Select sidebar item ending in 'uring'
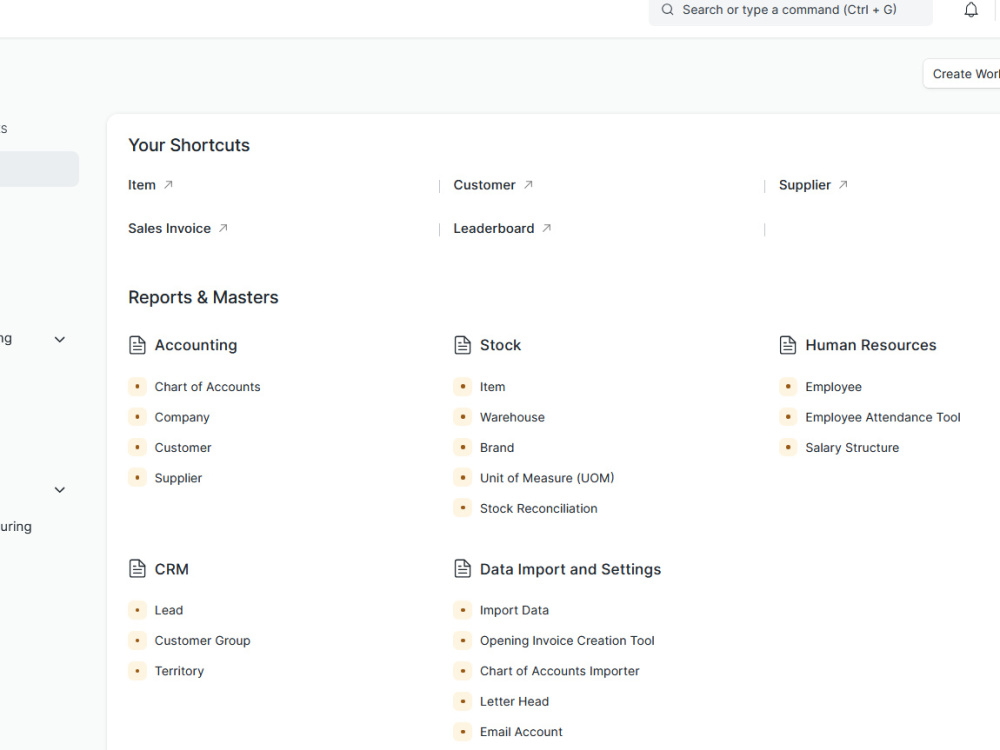The height and width of the screenshot is (750, 1000). (16, 527)
